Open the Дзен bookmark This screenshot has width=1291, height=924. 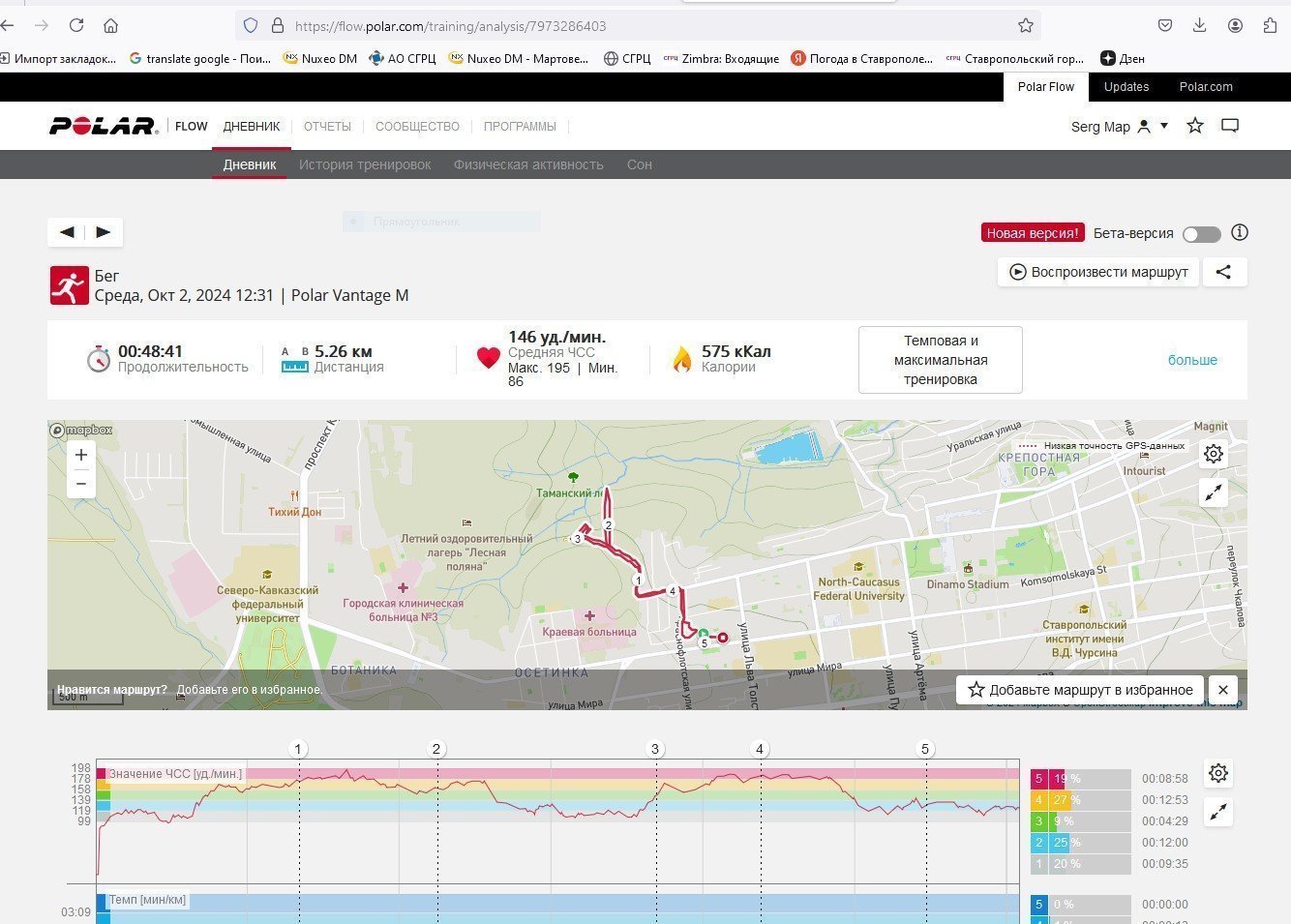(1123, 58)
